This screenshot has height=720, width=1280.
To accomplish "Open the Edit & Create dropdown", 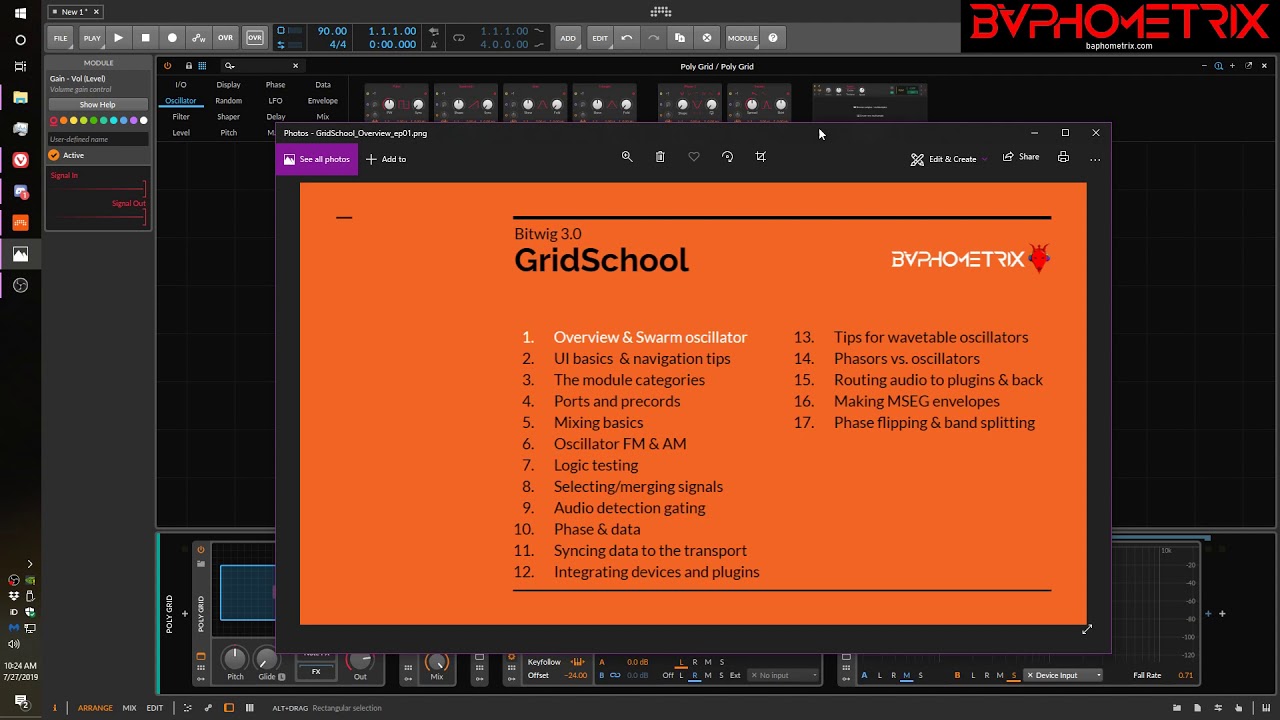I will [x=948, y=159].
